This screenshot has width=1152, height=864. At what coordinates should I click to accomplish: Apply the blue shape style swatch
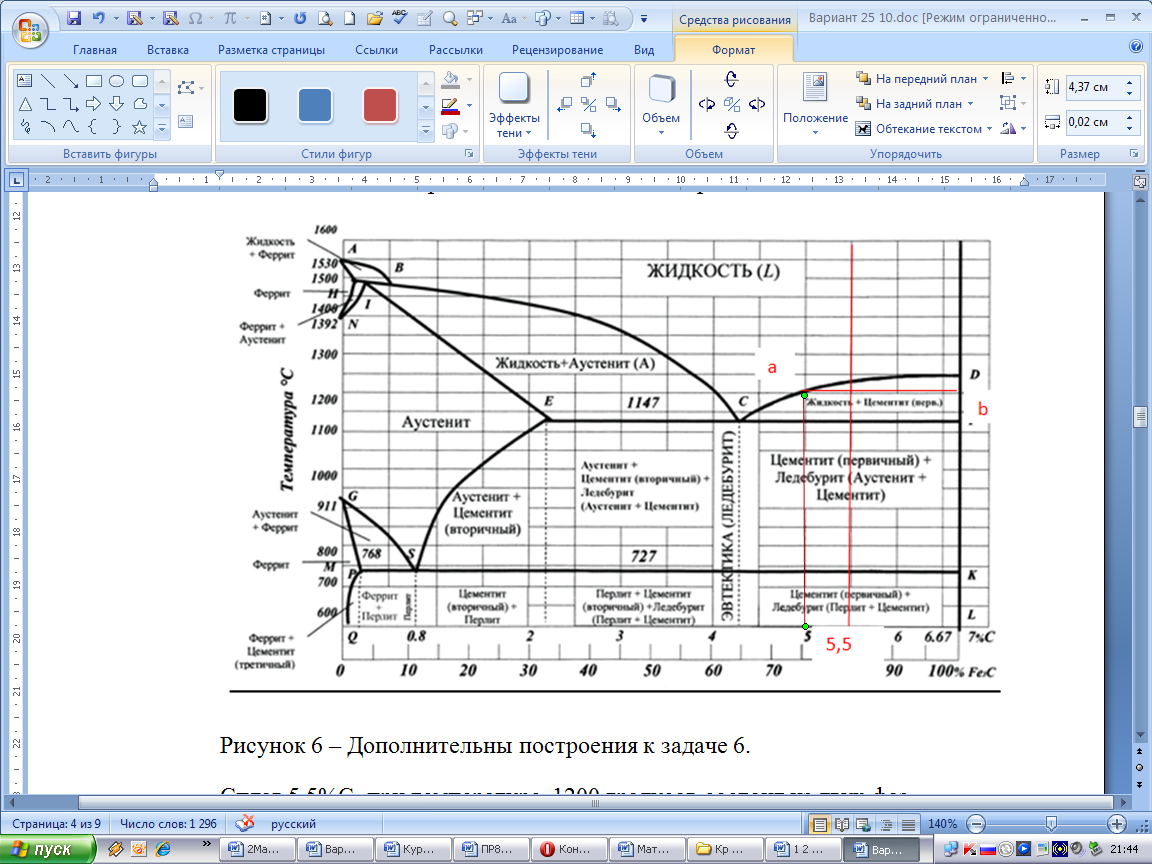(x=315, y=105)
